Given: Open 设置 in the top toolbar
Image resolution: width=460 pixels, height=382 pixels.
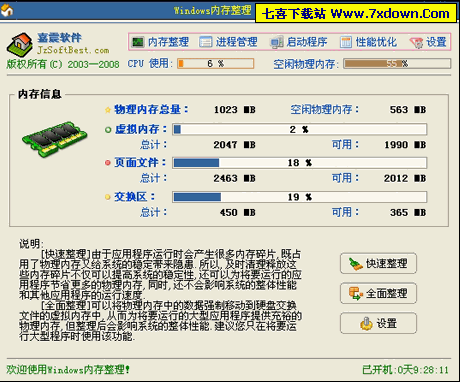Looking at the screenshot, I should [x=428, y=42].
